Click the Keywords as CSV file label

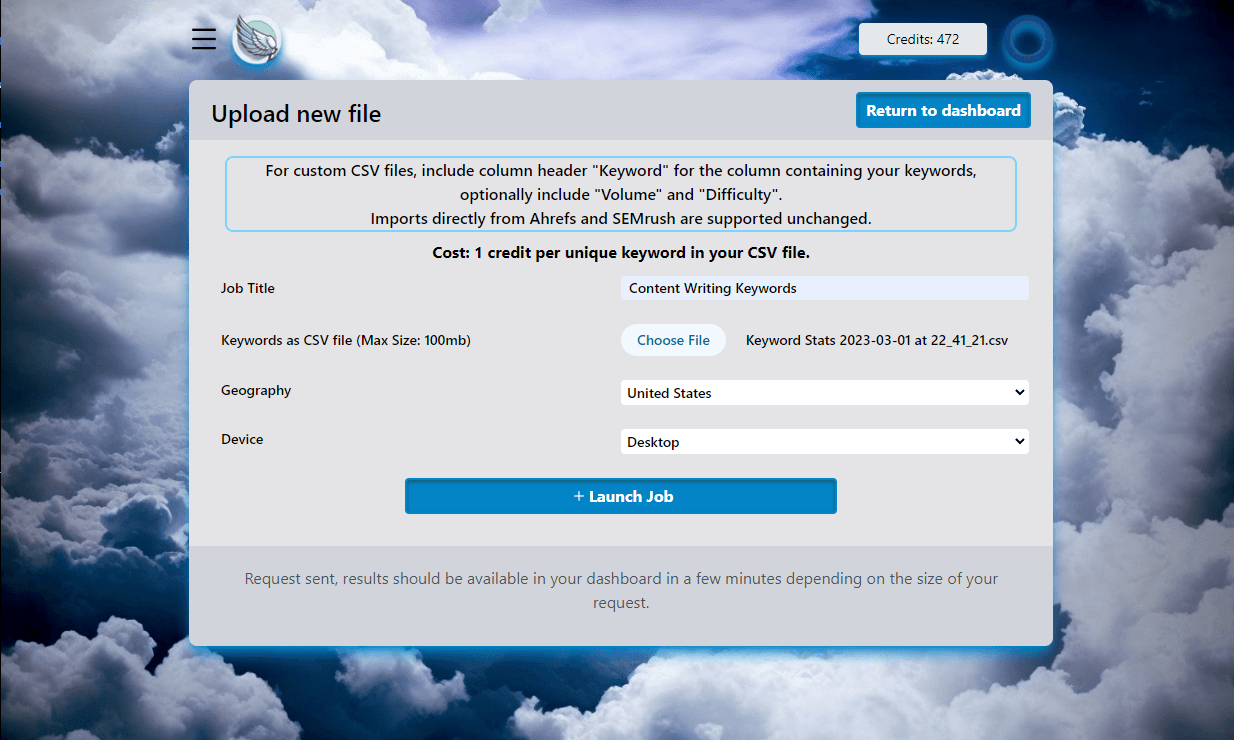pos(345,340)
